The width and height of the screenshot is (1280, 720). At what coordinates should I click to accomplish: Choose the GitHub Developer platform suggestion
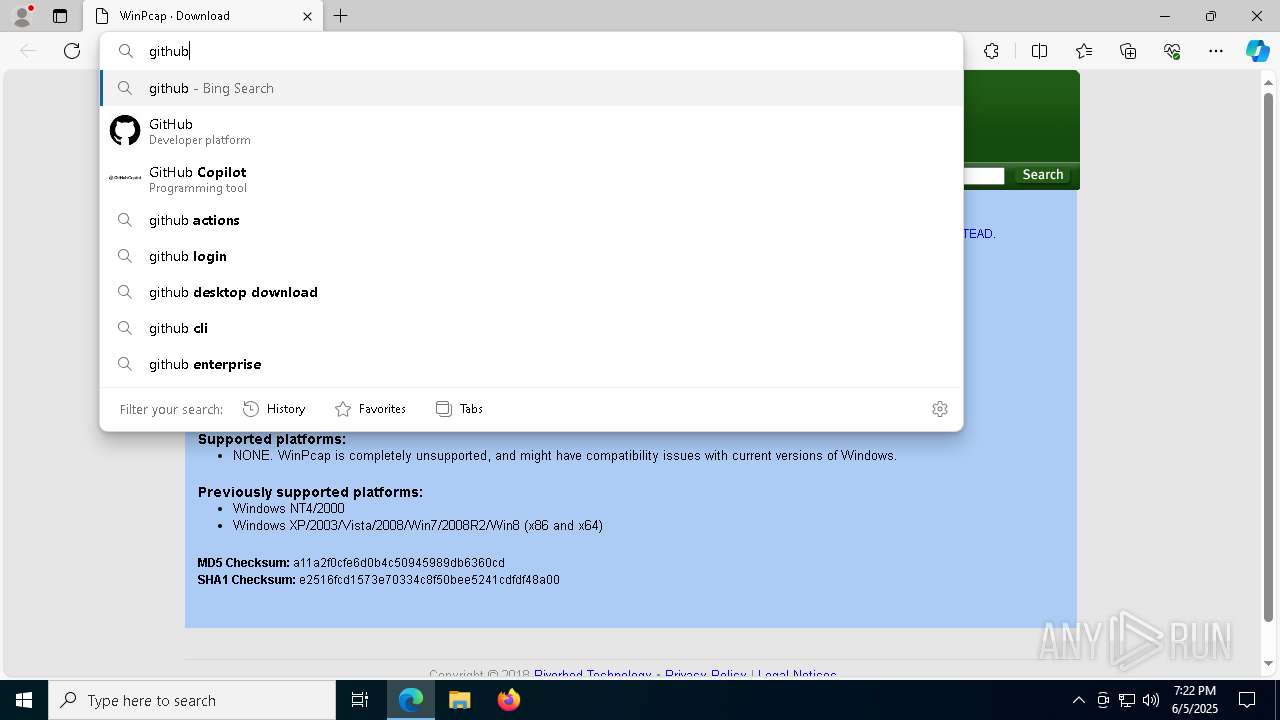[531, 131]
